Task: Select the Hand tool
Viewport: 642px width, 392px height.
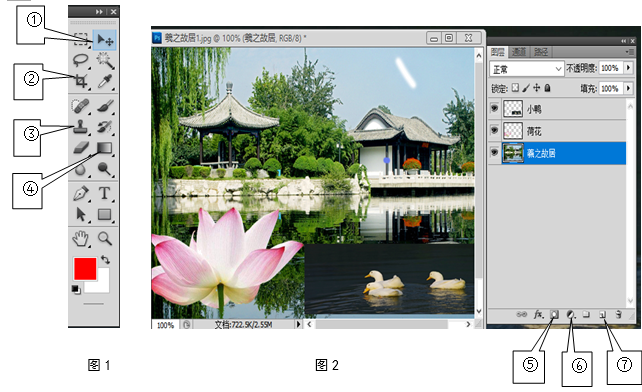Action: 81,238
